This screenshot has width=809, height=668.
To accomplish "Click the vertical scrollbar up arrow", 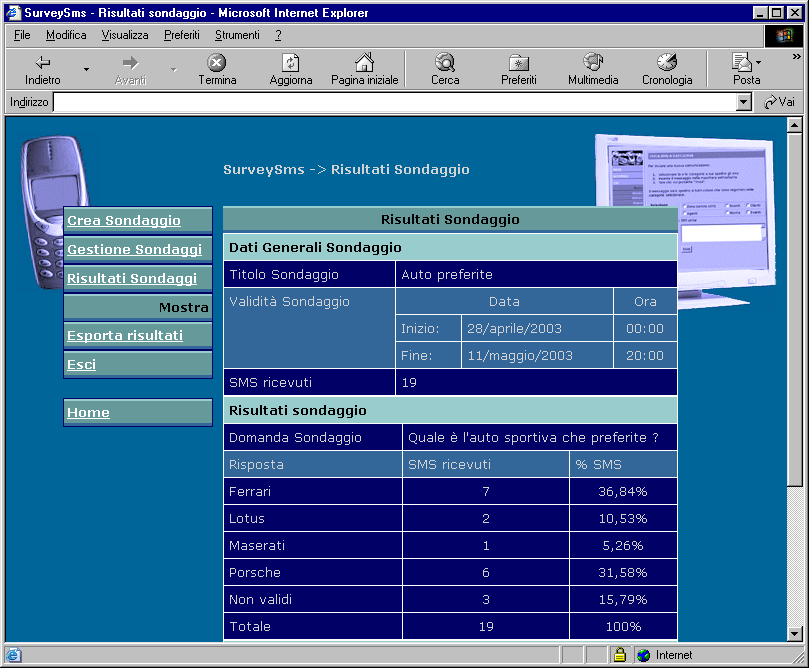I will [795, 125].
